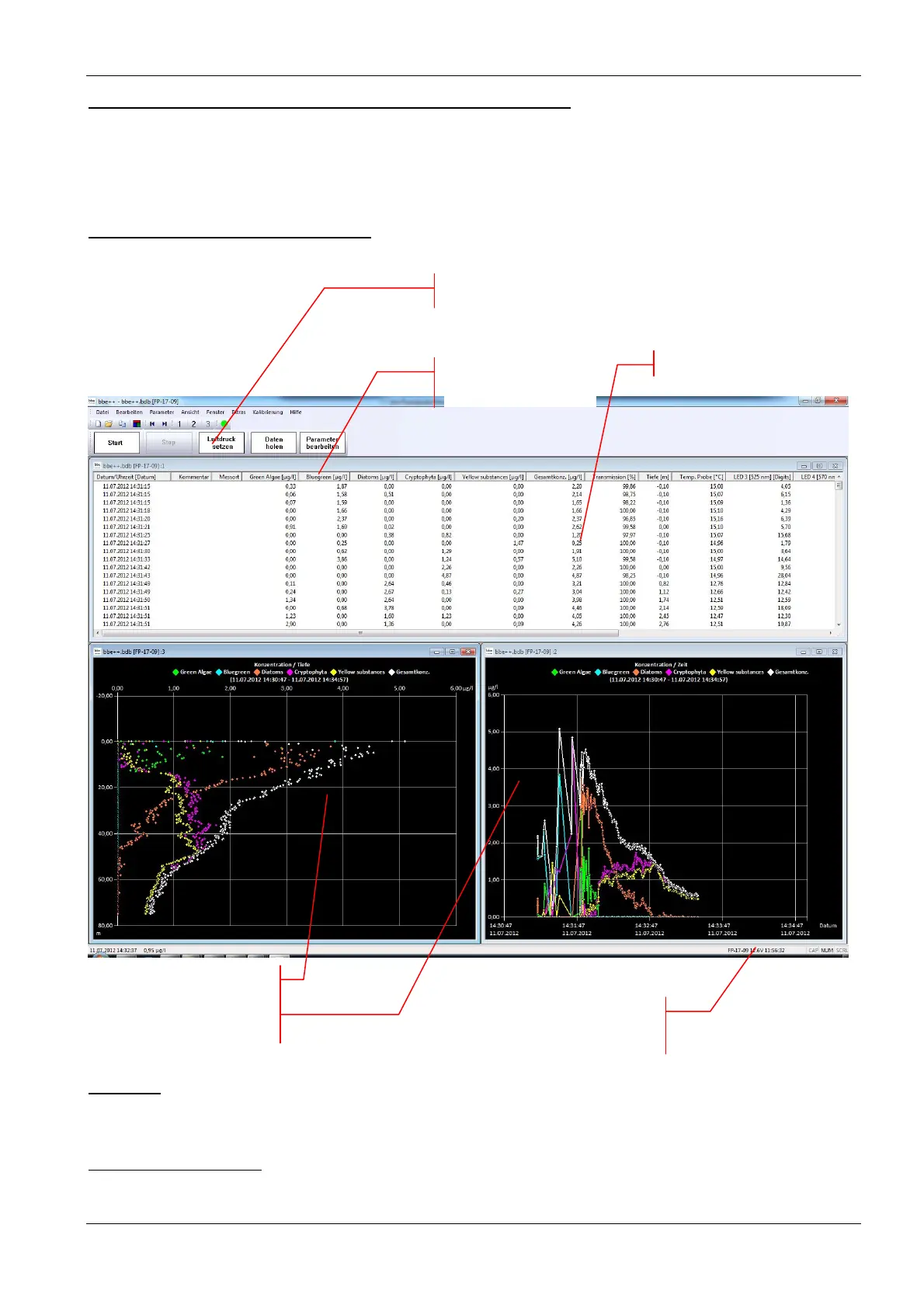Open the Kalibrierung menu
Image resolution: width=924 pixels, height=1308 pixels.
[268, 412]
